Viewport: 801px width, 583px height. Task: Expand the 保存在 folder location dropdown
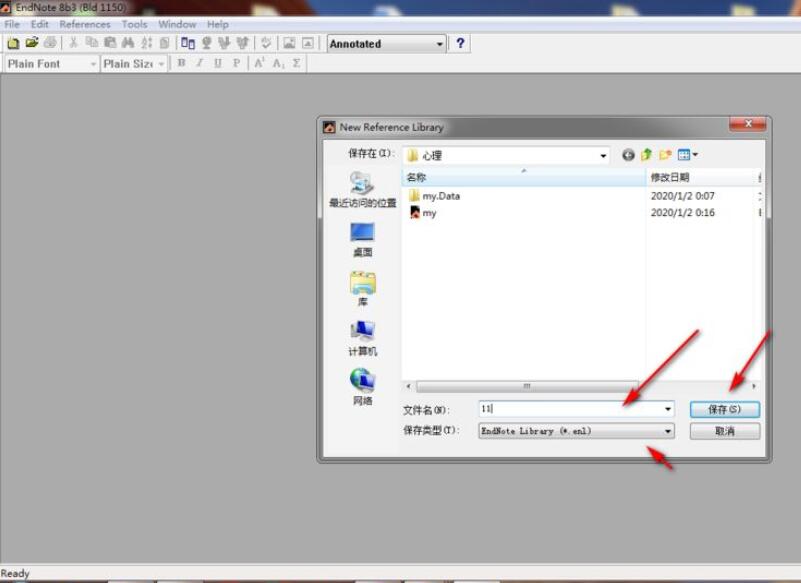(603, 156)
